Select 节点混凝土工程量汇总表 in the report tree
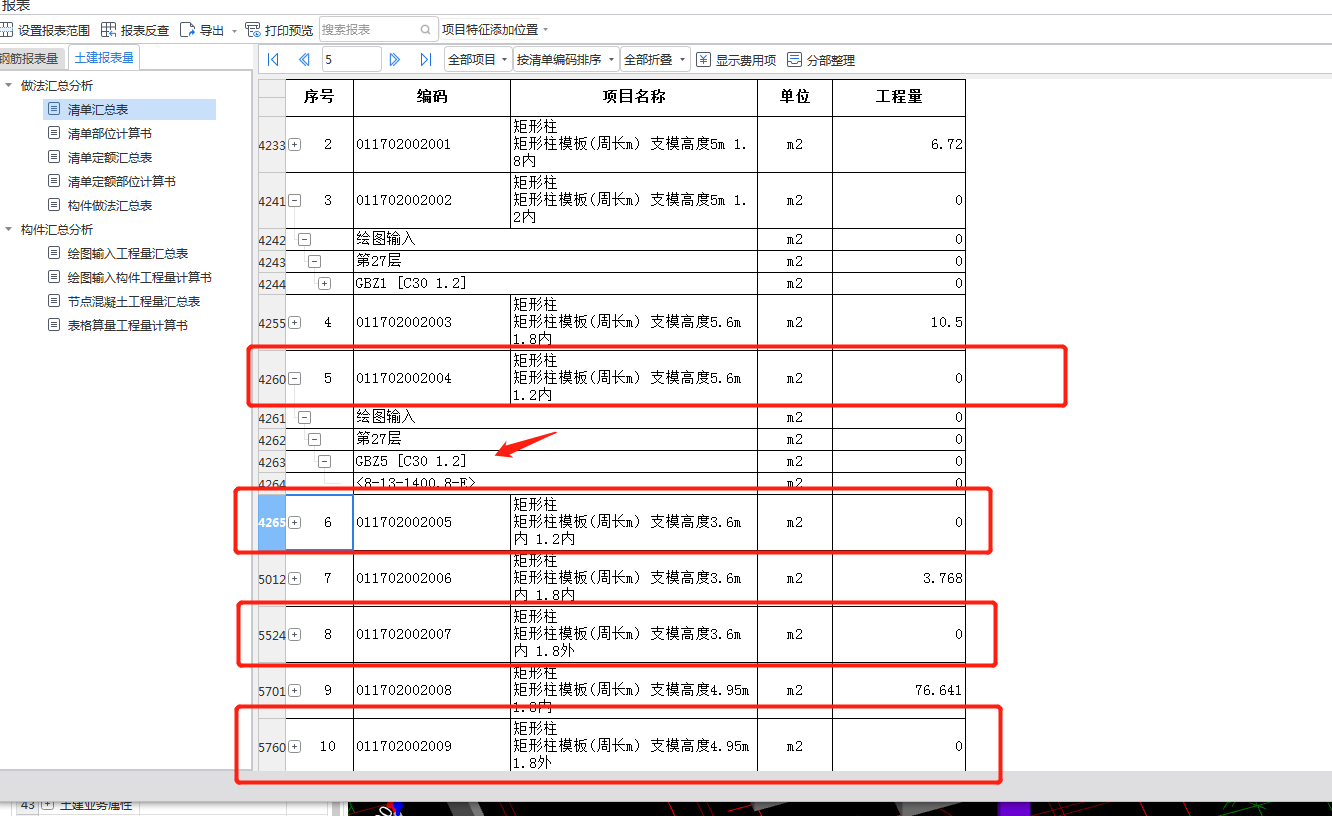The width and height of the screenshot is (1332, 816). 134,302
